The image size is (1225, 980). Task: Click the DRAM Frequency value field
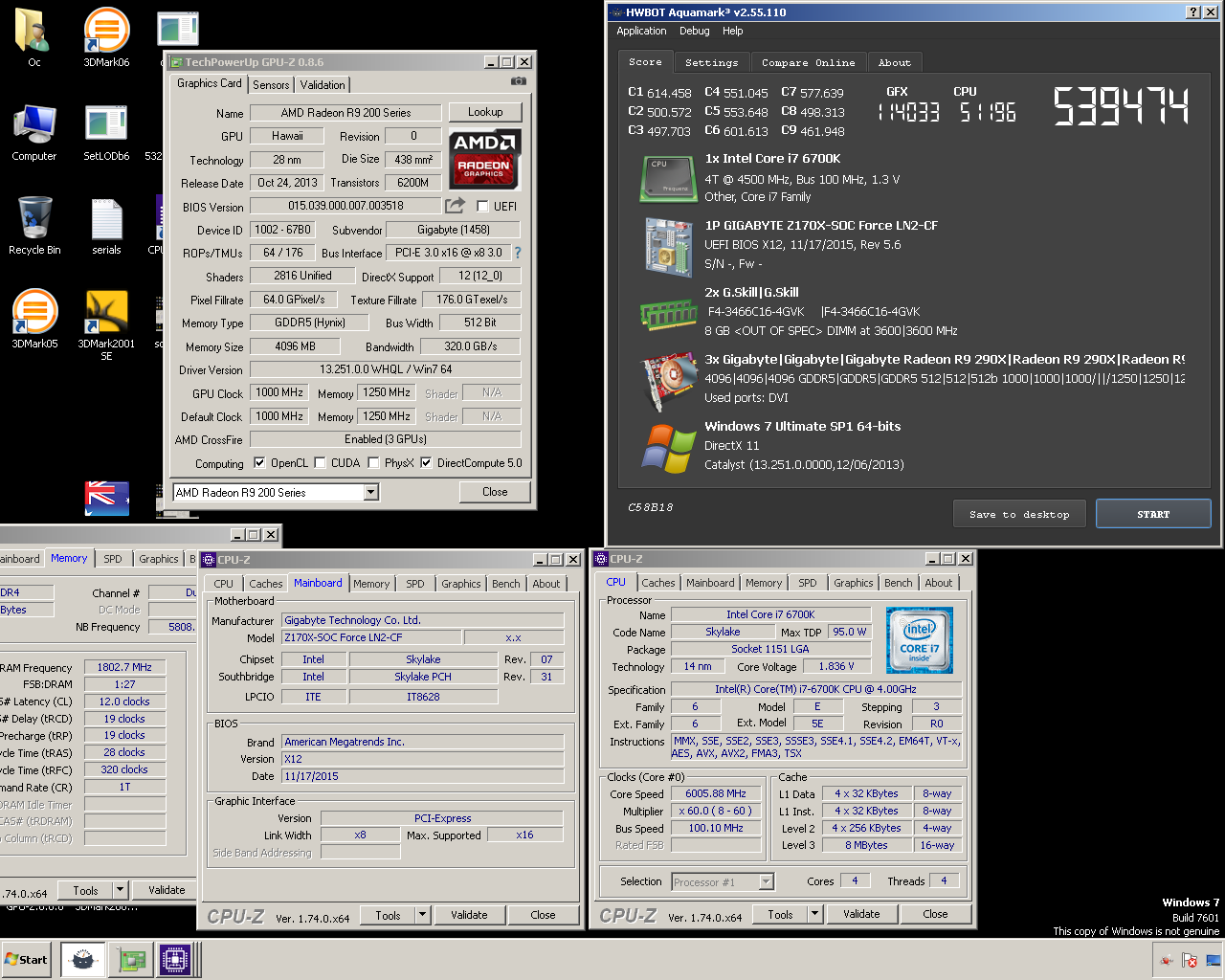click(124, 667)
